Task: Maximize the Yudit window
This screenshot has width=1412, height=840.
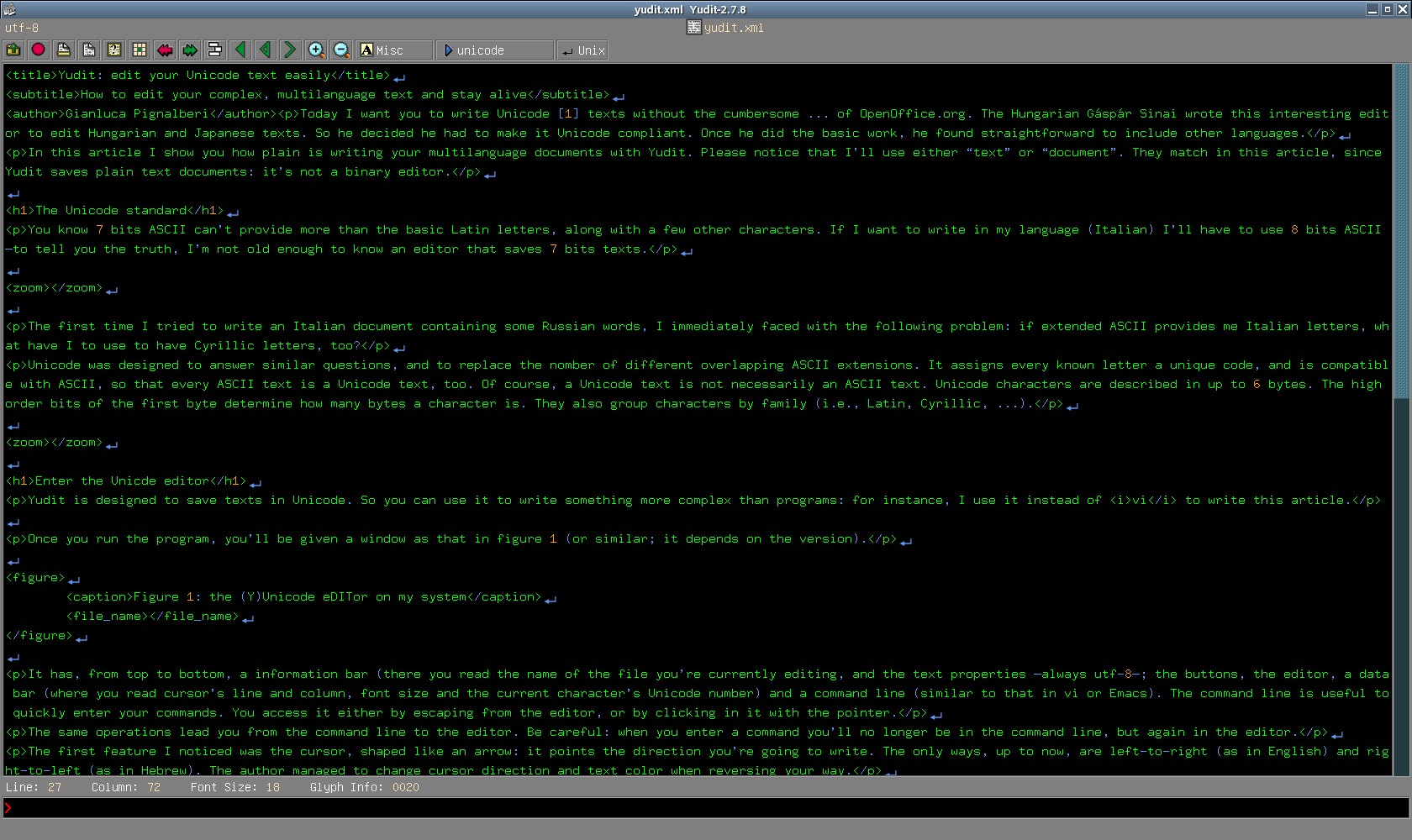Action: tap(1388, 9)
